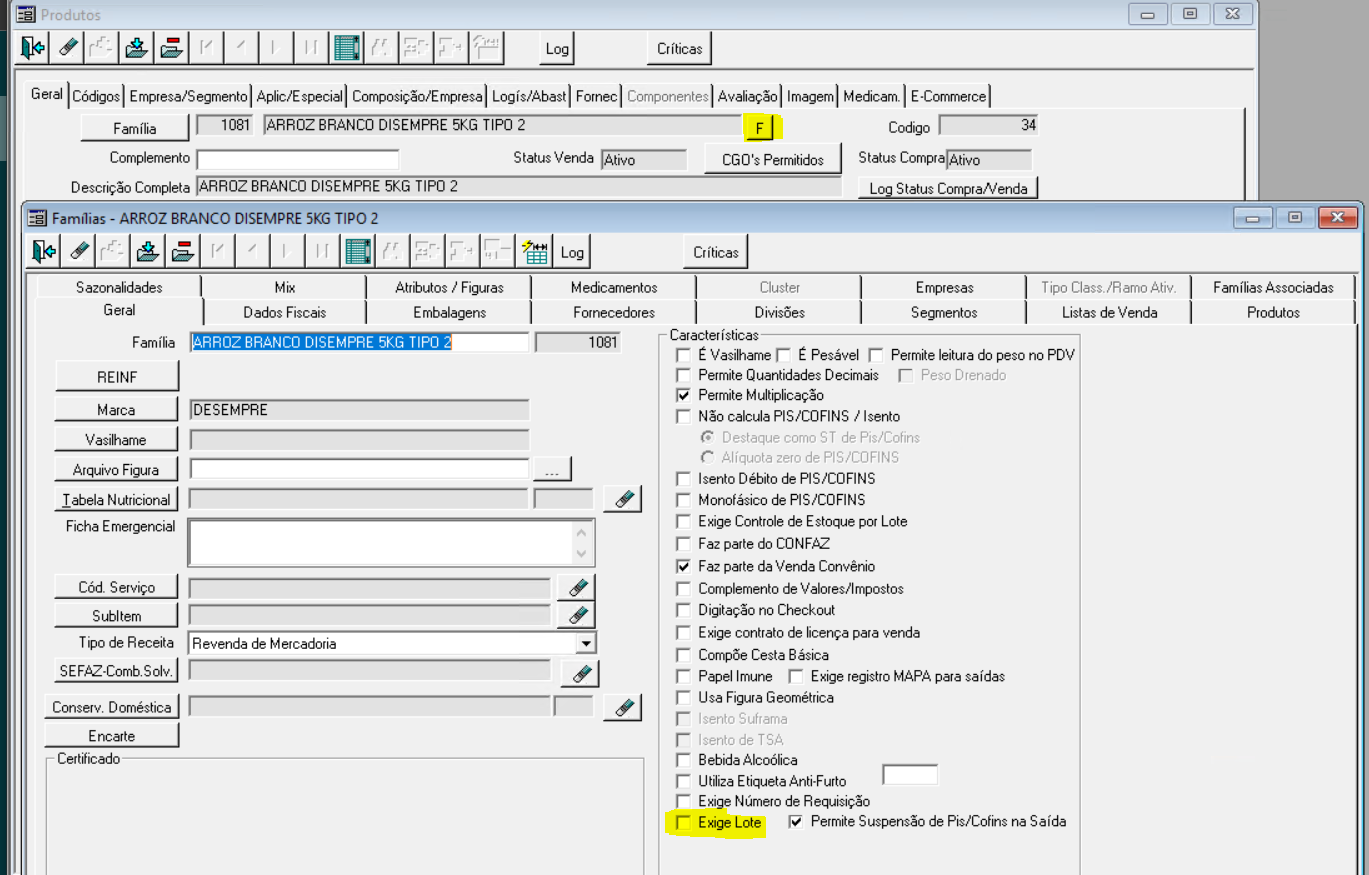Open Códigos tab in Produtos window
Screen dimensions: 1369x875
[97, 96]
